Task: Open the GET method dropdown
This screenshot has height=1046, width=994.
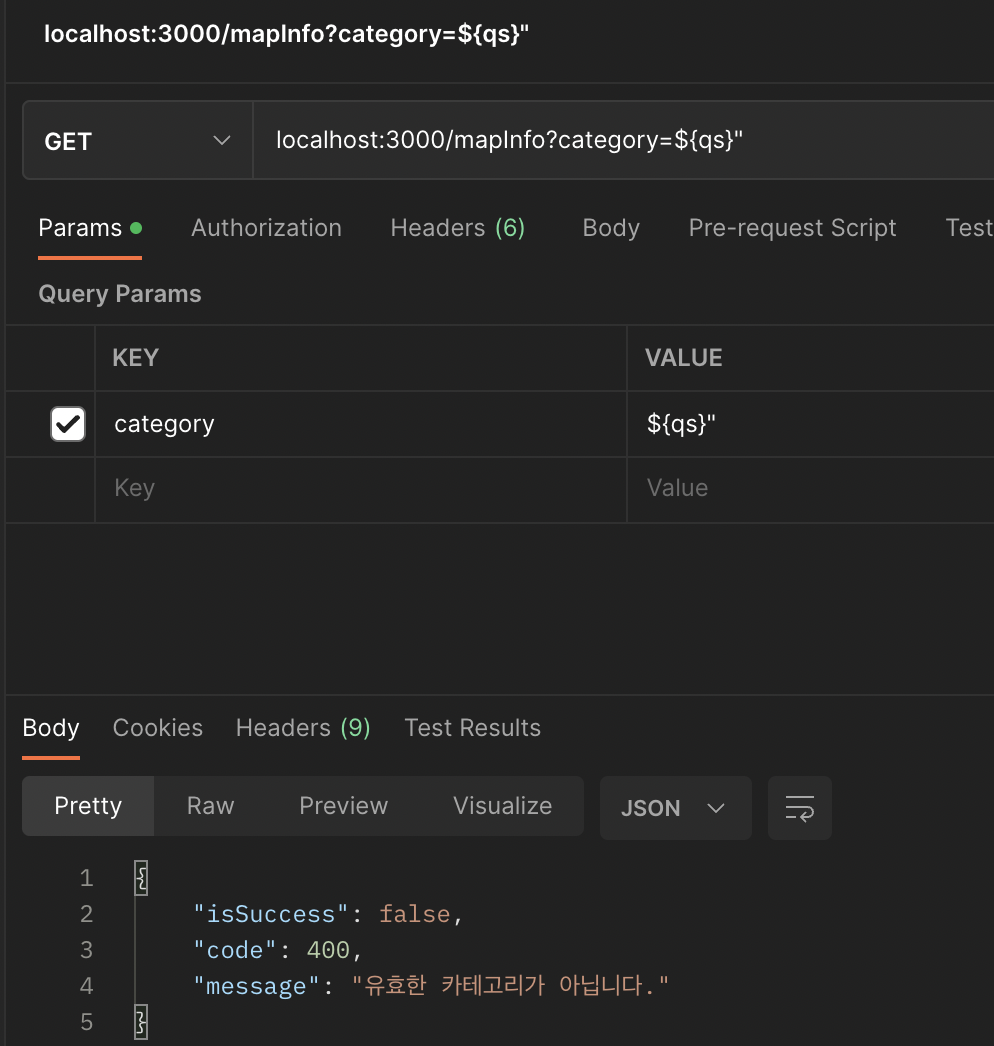Action: point(137,141)
